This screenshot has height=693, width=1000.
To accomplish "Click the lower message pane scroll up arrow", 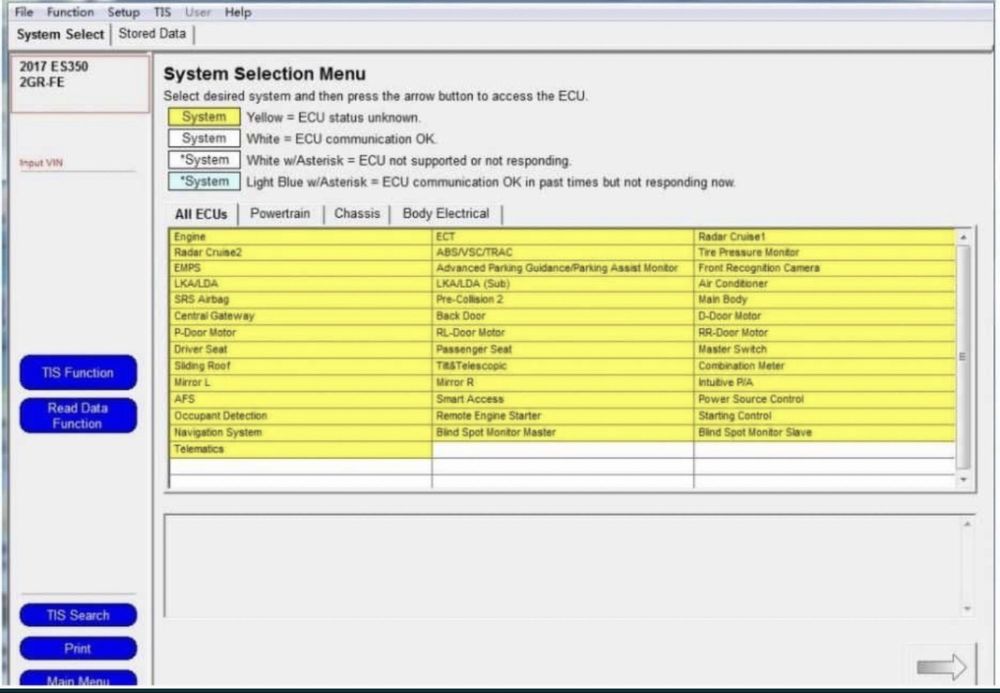I will 967,523.
